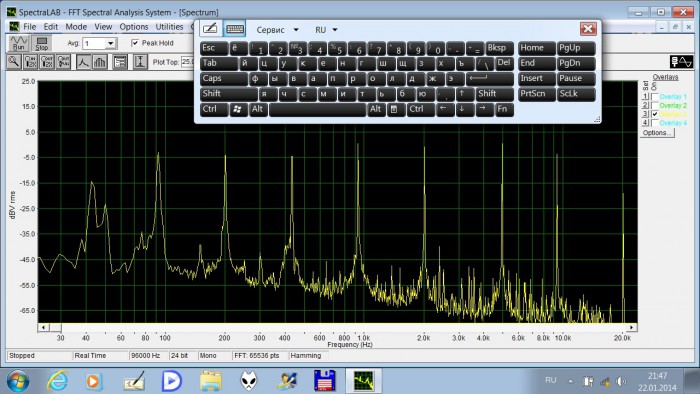The image size is (700, 394).
Task: Switch to line graph plot style
Action: [83, 62]
